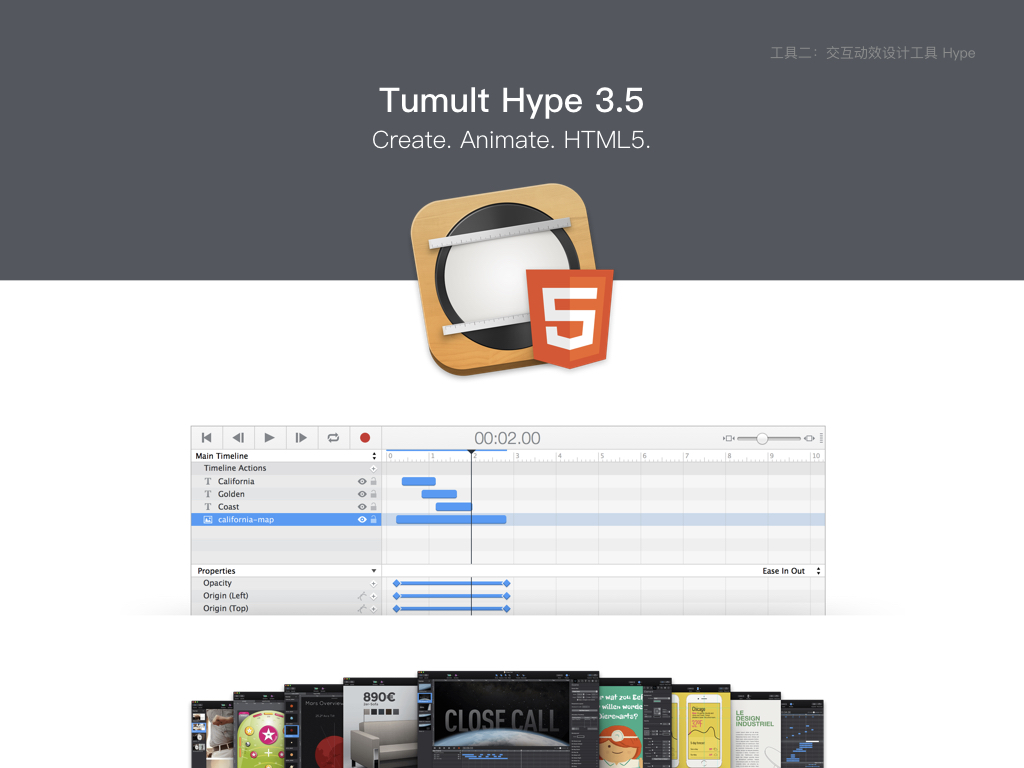Image resolution: width=1024 pixels, height=768 pixels.
Task: Click the text icon of the Coast layer
Action: pyautogui.click(x=208, y=507)
